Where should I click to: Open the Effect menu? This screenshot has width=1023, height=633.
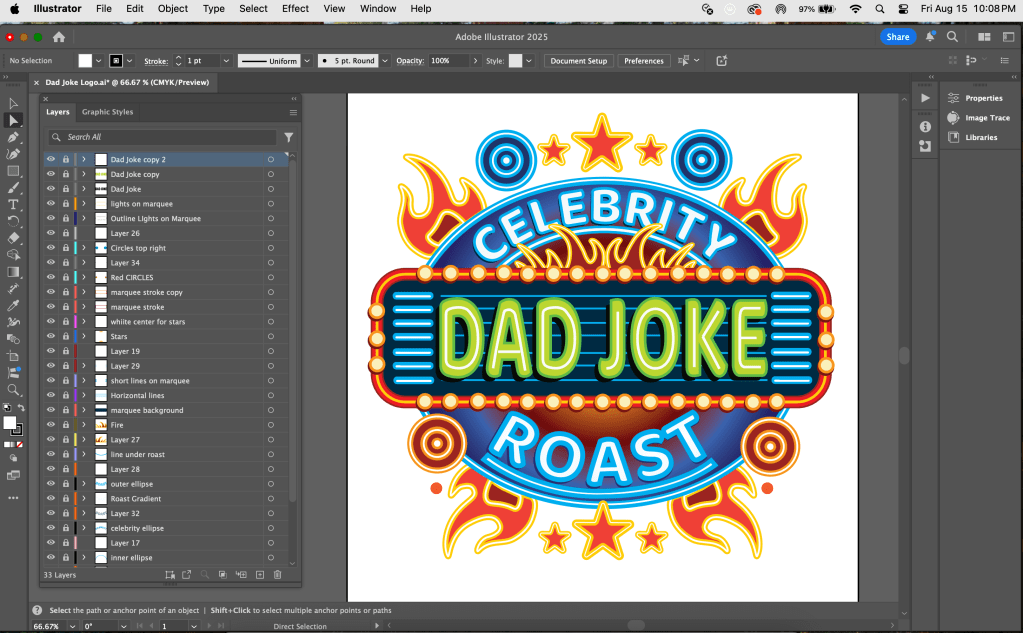tap(295, 8)
